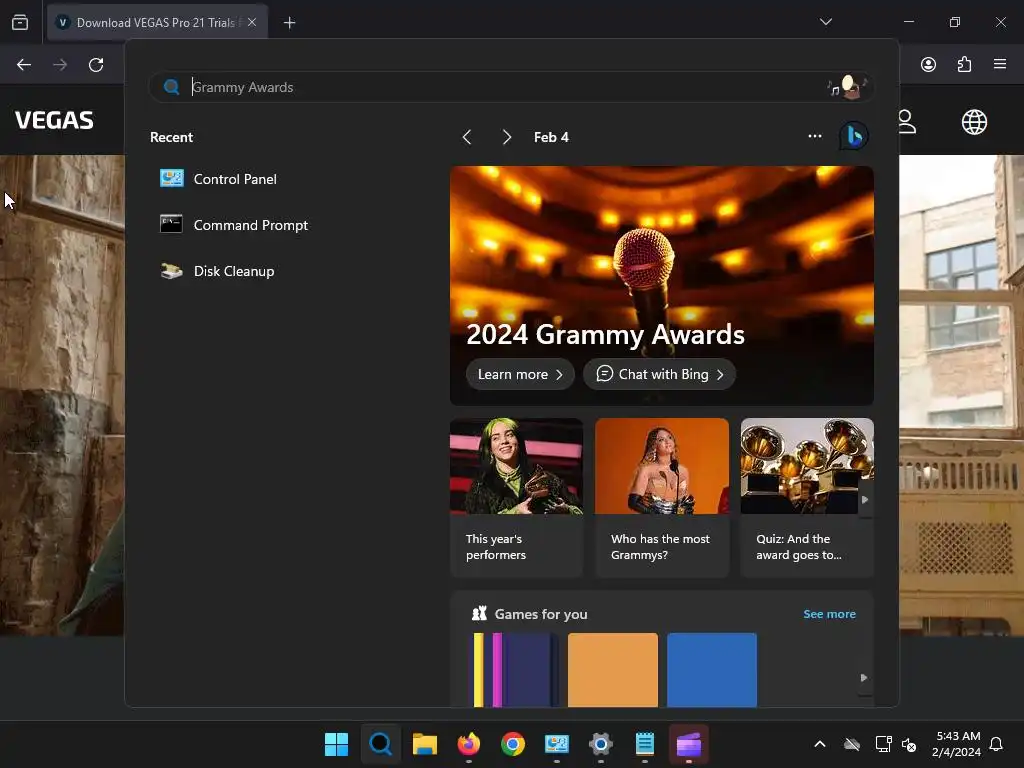Click the browser back arrow
Image resolution: width=1024 pixels, height=768 pixels.
coord(24,65)
